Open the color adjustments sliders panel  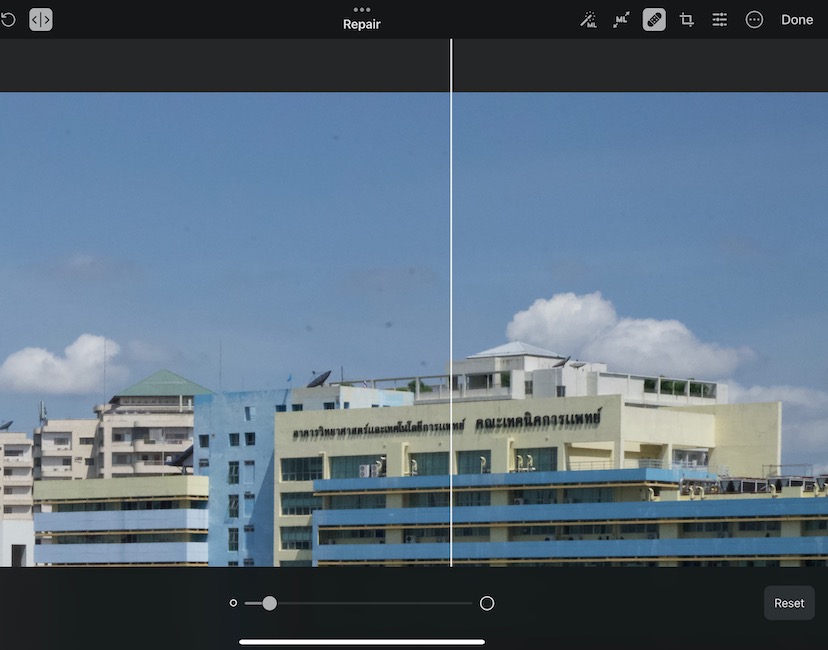(x=719, y=20)
